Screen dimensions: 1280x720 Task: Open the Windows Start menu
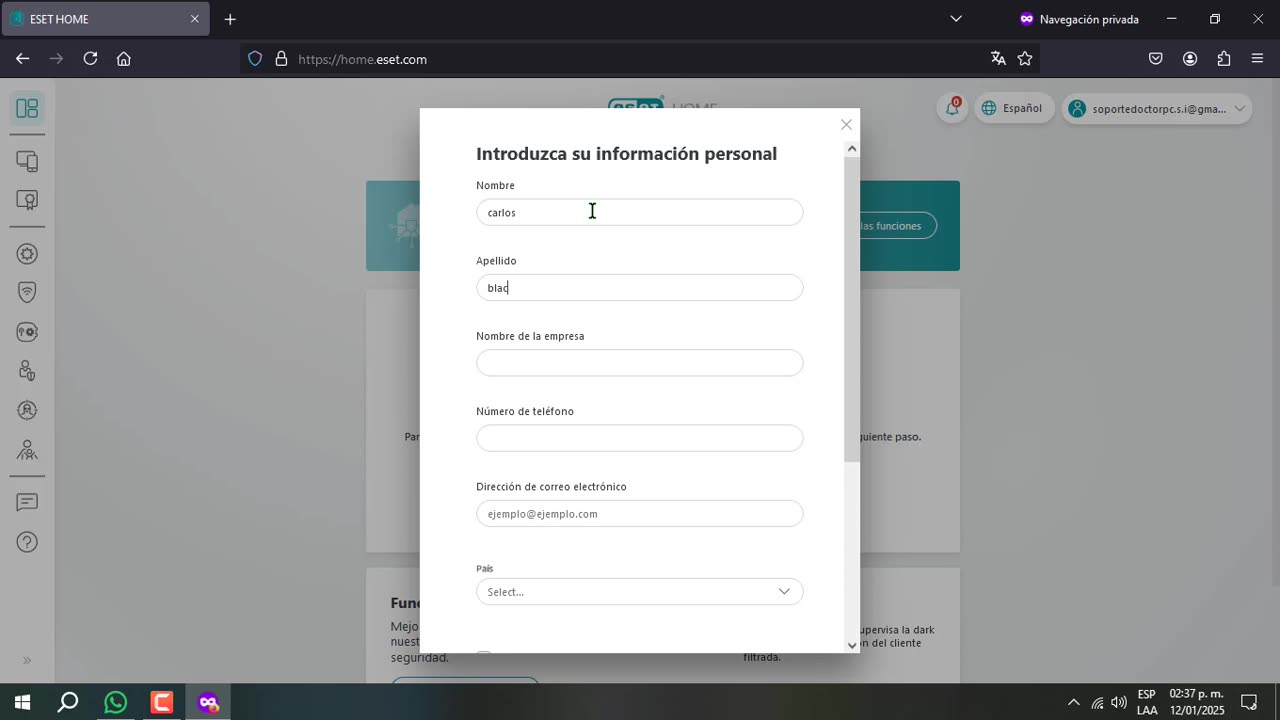point(22,702)
